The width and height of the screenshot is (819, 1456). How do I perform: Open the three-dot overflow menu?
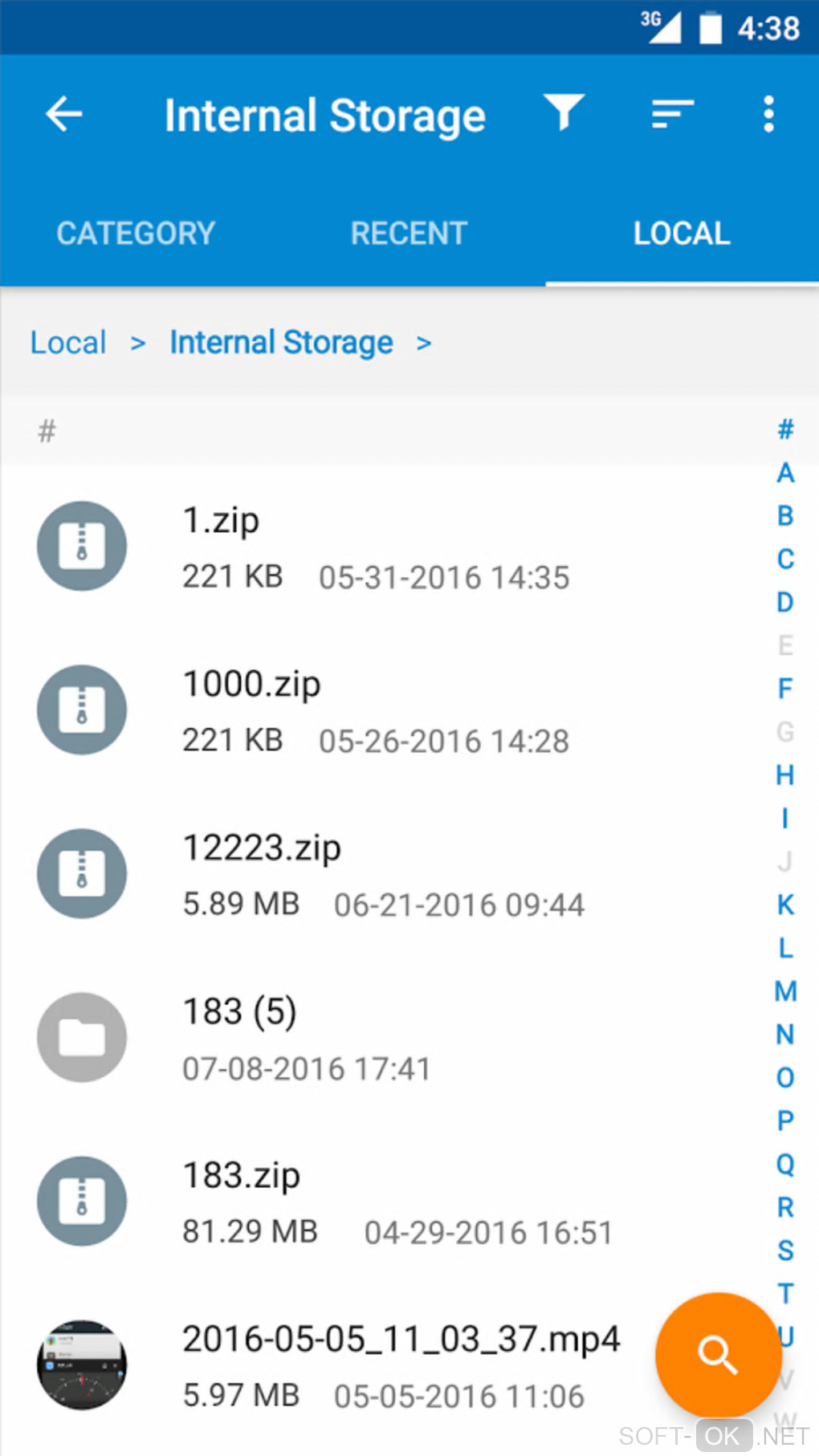pyautogui.click(x=768, y=115)
